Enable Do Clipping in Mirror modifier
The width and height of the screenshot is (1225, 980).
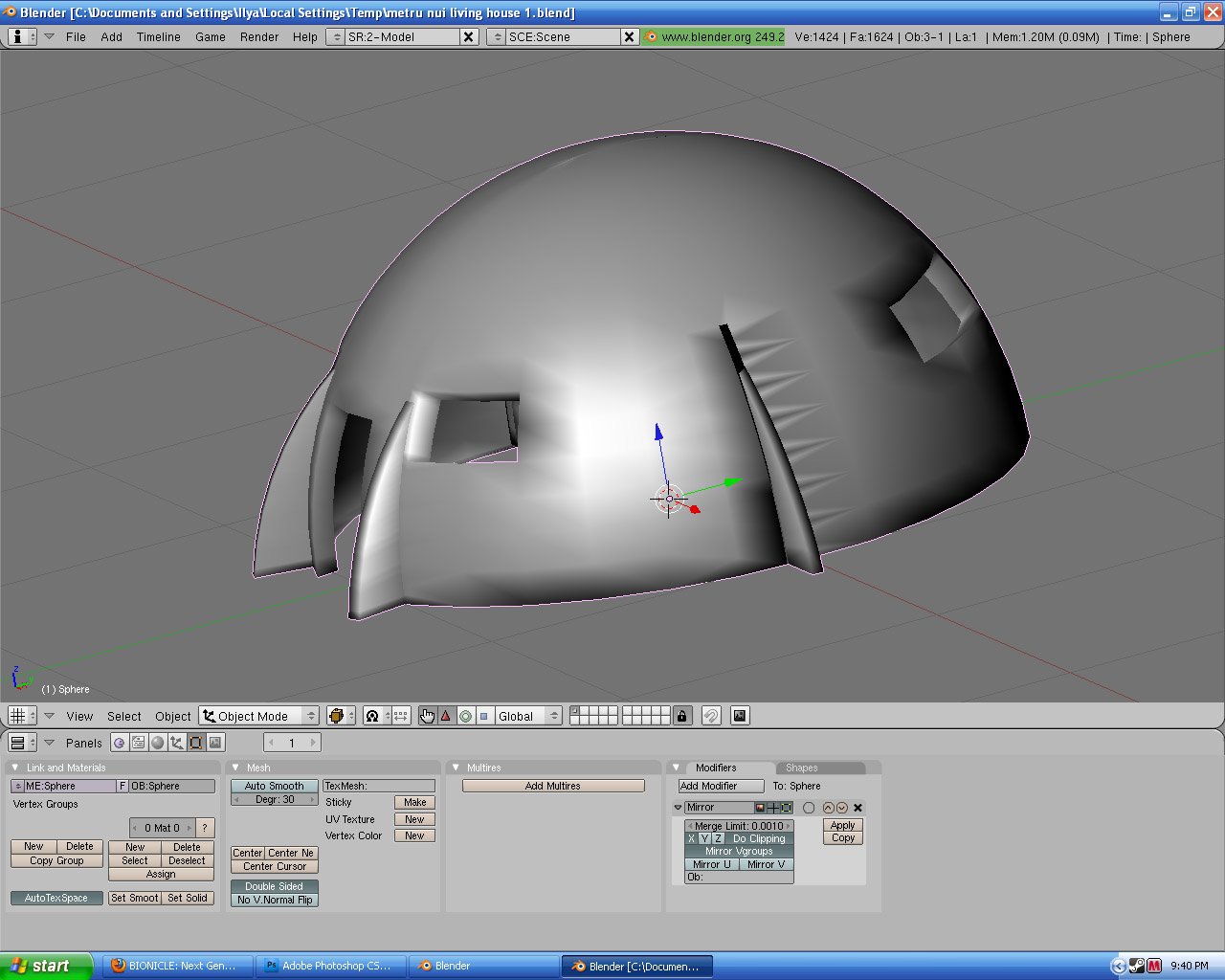click(759, 838)
